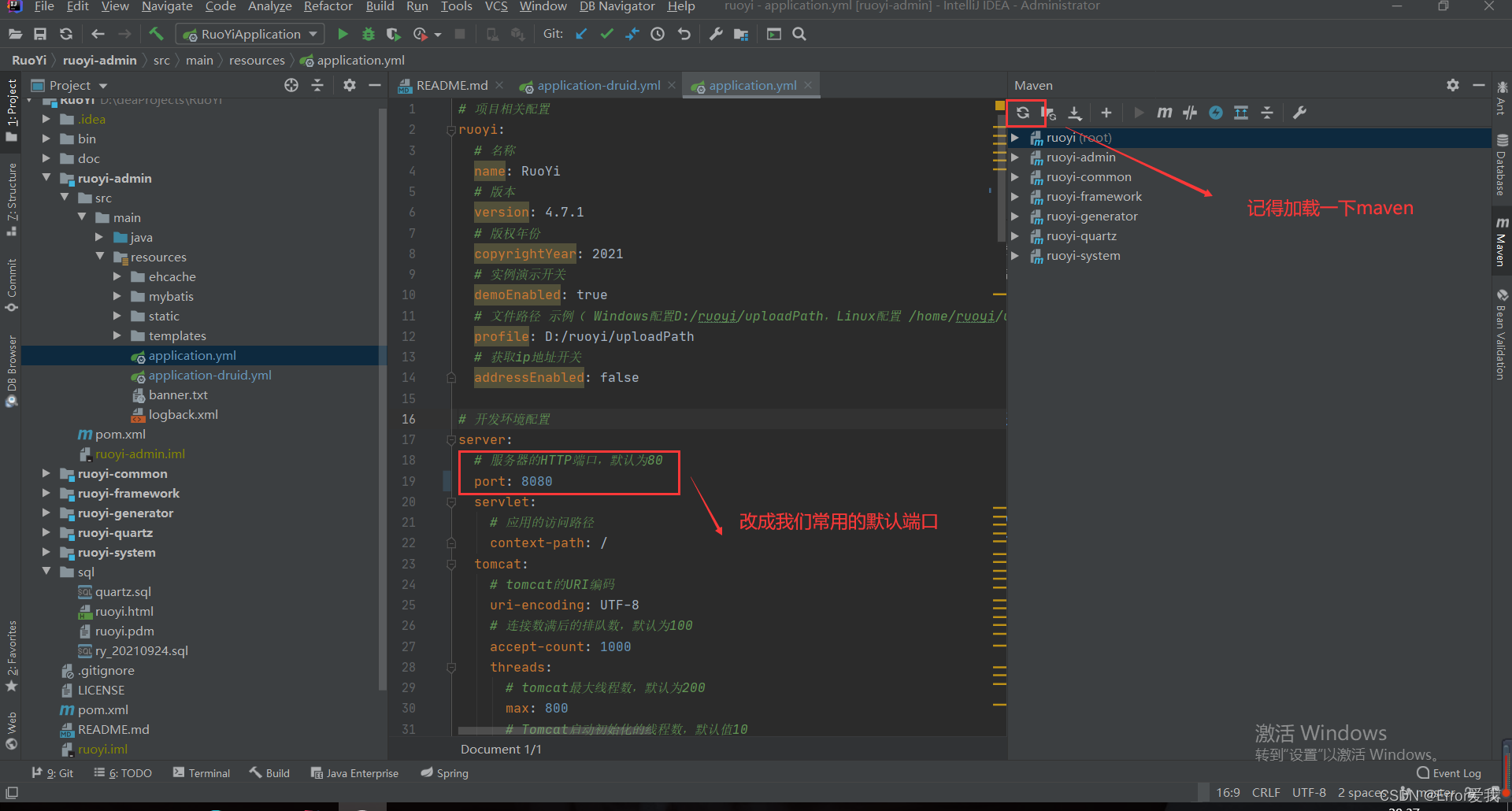This screenshot has height=811, width=1512.
Task: Show Maven dependencies diagram
Action: tap(1241, 113)
